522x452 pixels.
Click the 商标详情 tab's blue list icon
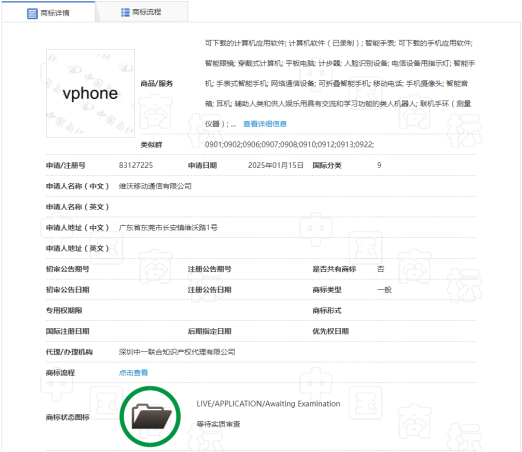click(32, 13)
